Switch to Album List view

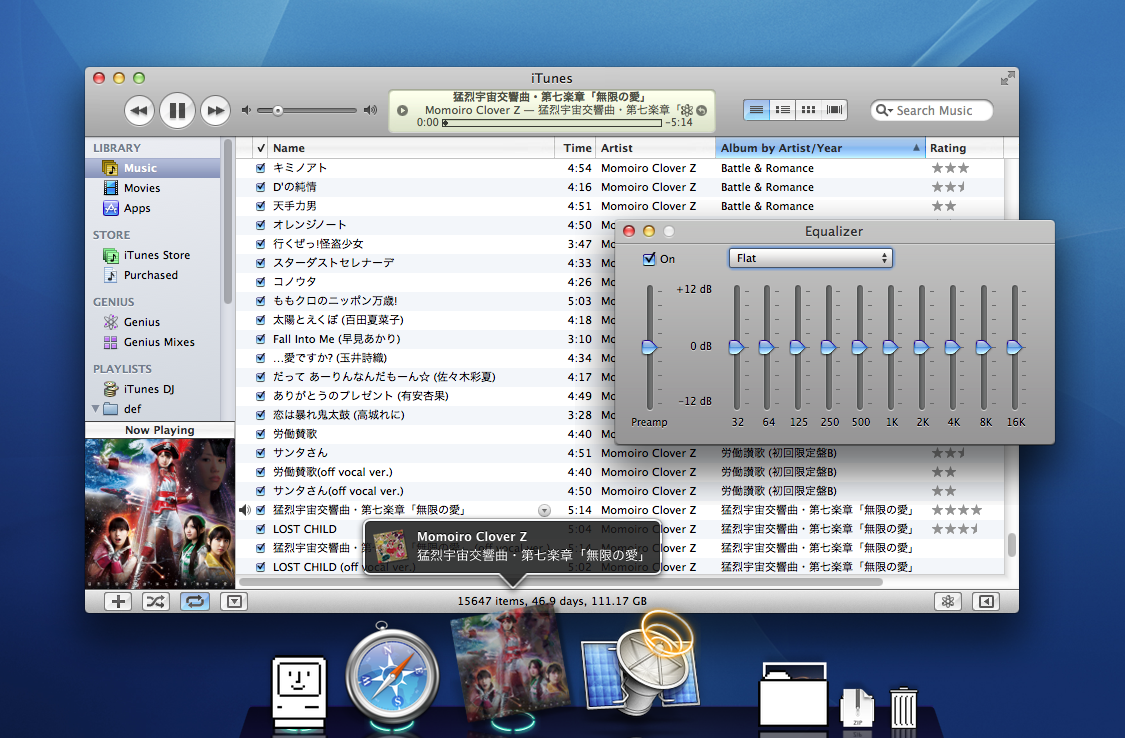coord(783,110)
